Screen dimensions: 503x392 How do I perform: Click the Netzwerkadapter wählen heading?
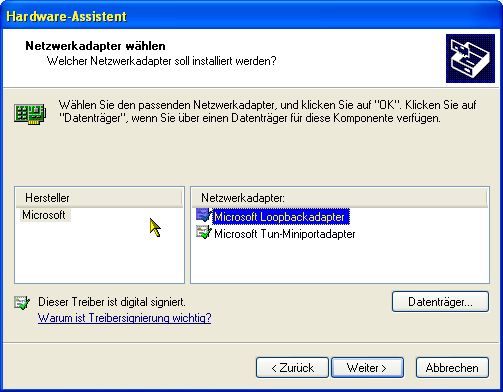pyautogui.click(x=95, y=46)
